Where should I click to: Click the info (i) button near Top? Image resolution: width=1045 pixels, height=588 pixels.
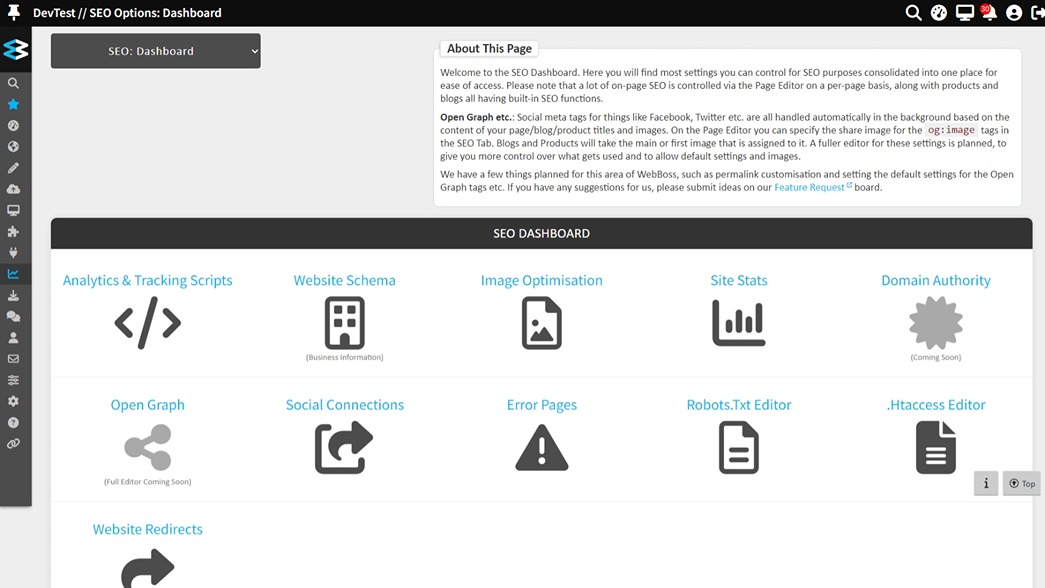point(986,483)
